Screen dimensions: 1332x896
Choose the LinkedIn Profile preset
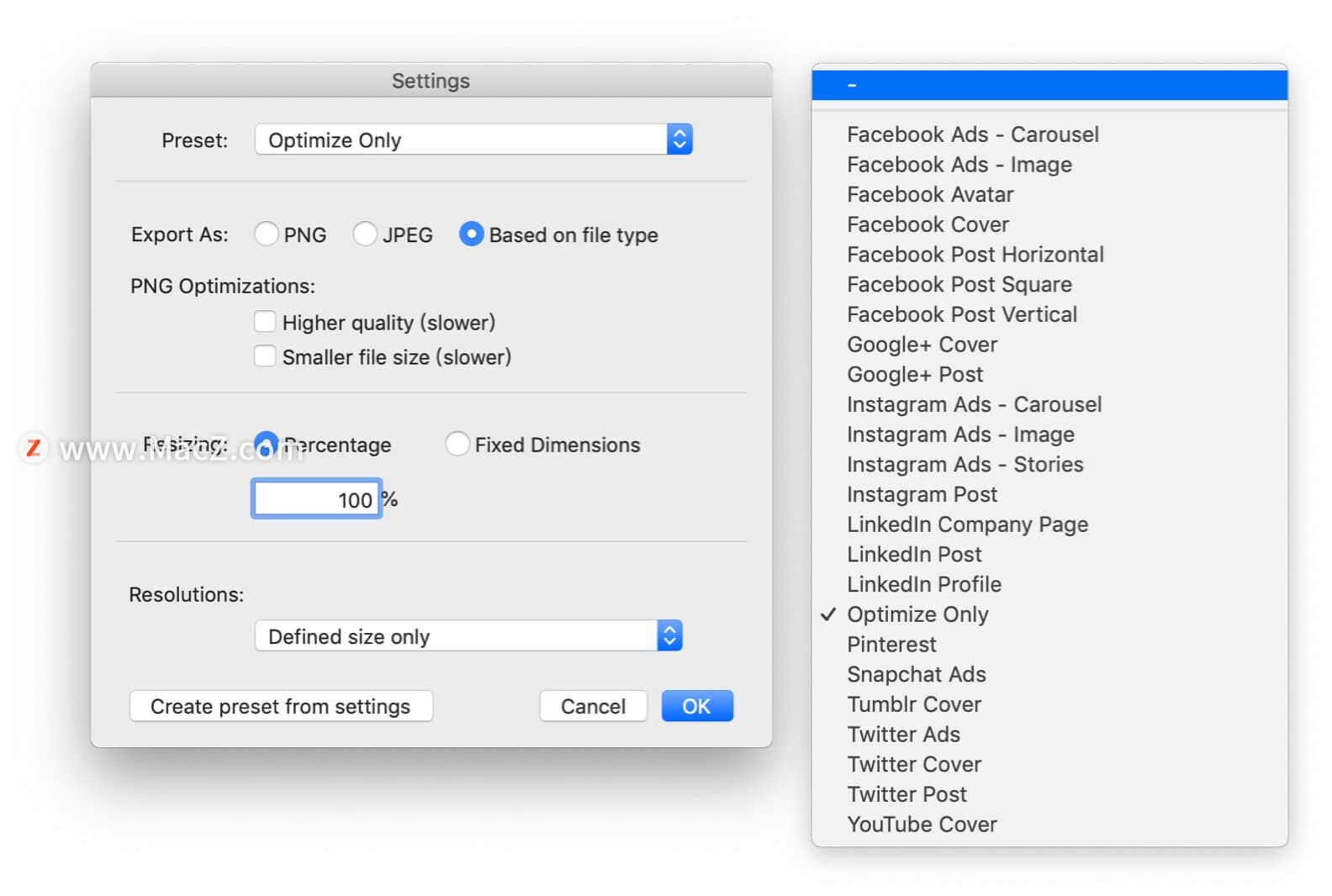(1049, 584)
